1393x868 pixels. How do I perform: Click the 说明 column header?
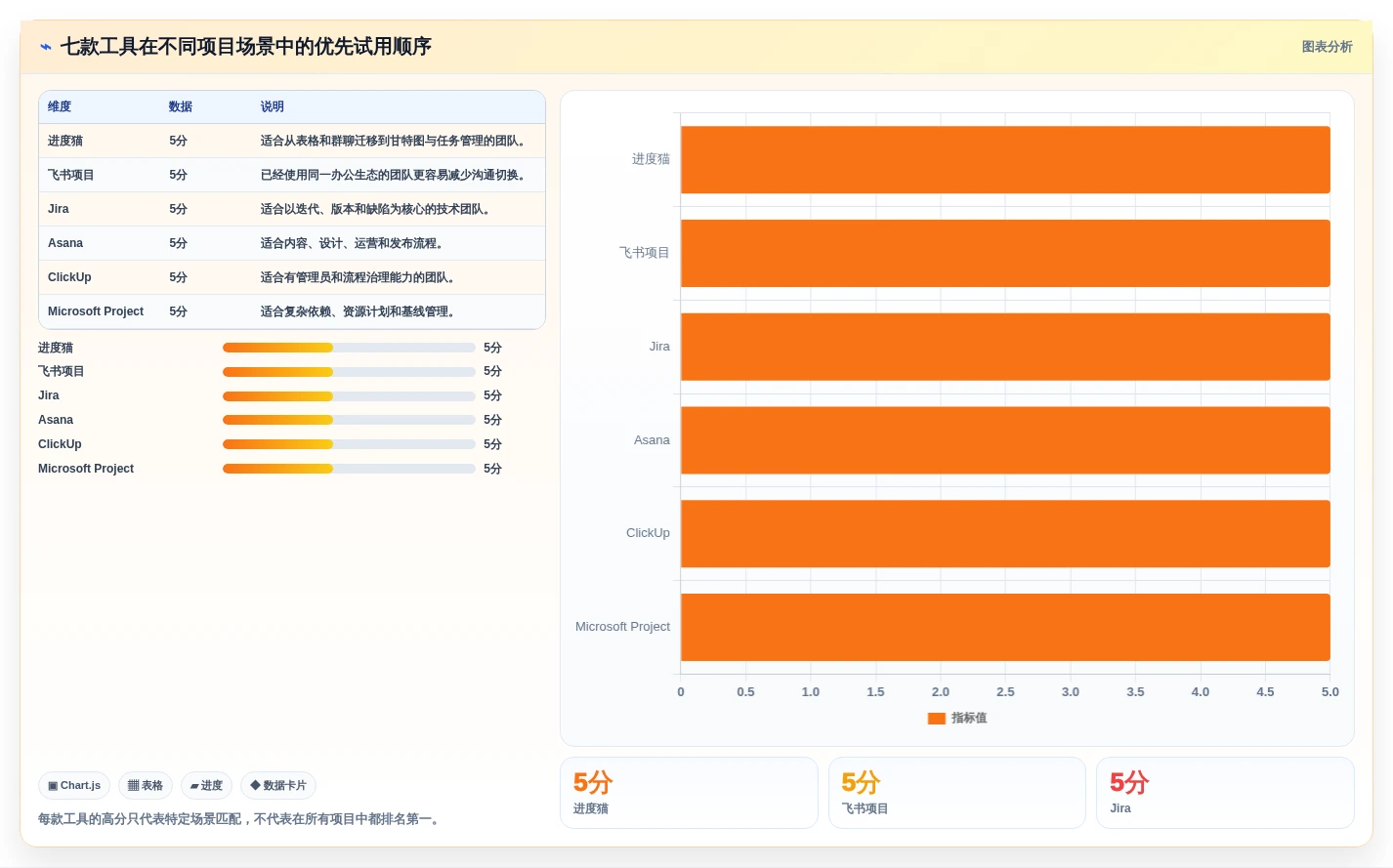(273, 106)
